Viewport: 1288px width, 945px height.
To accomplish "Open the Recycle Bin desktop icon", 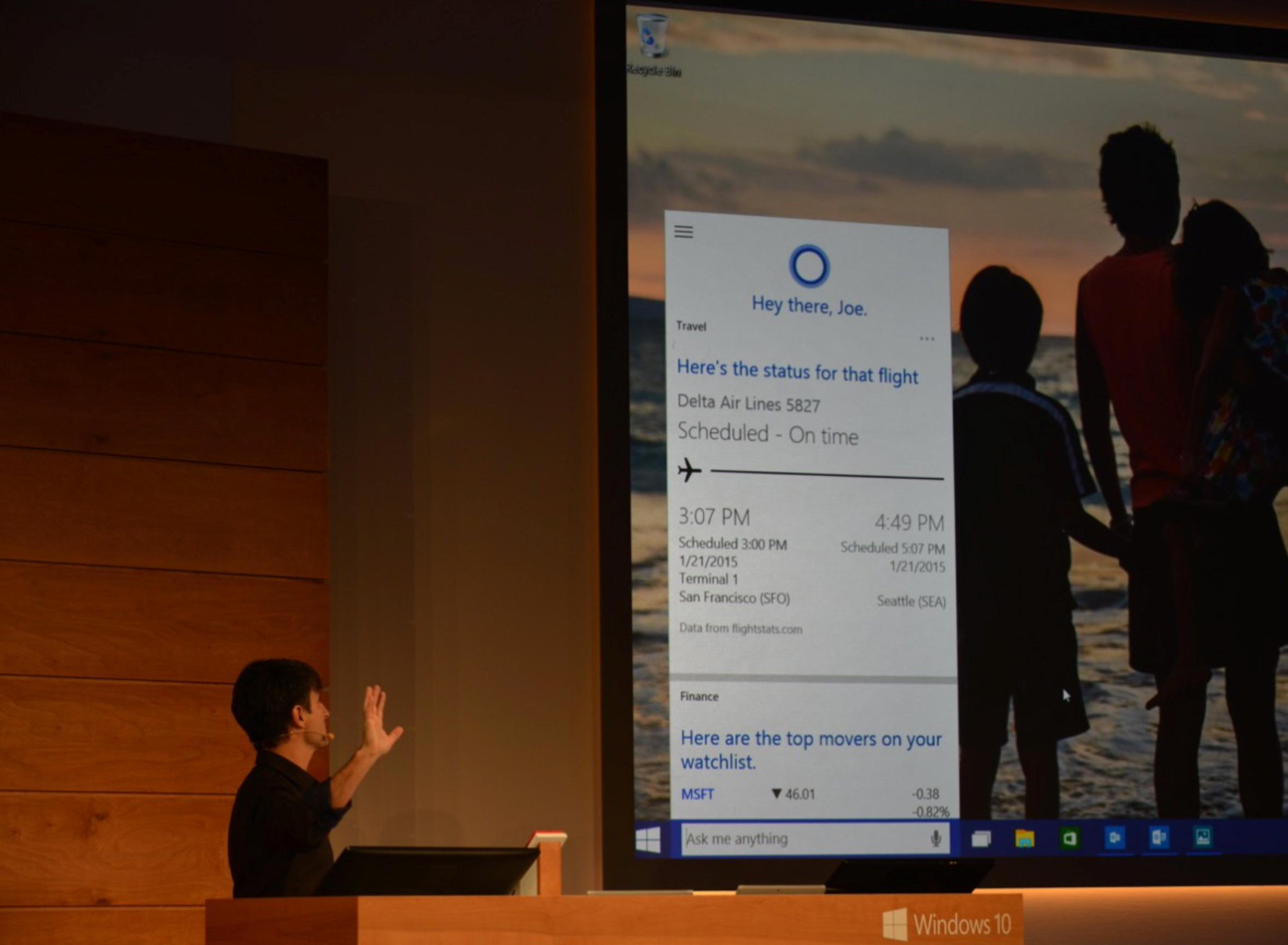I will 653,44.
